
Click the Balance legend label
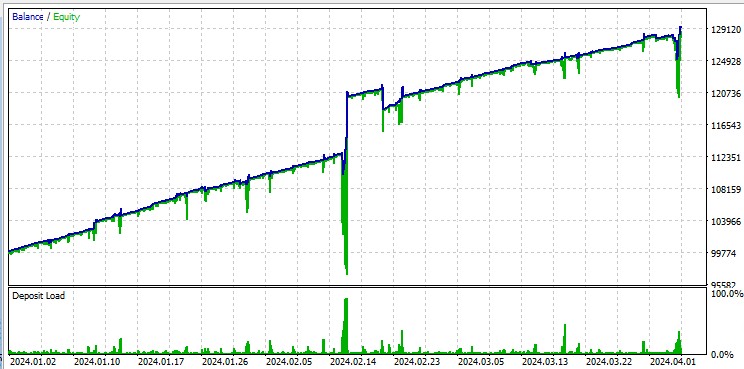(x=28, y=17)
